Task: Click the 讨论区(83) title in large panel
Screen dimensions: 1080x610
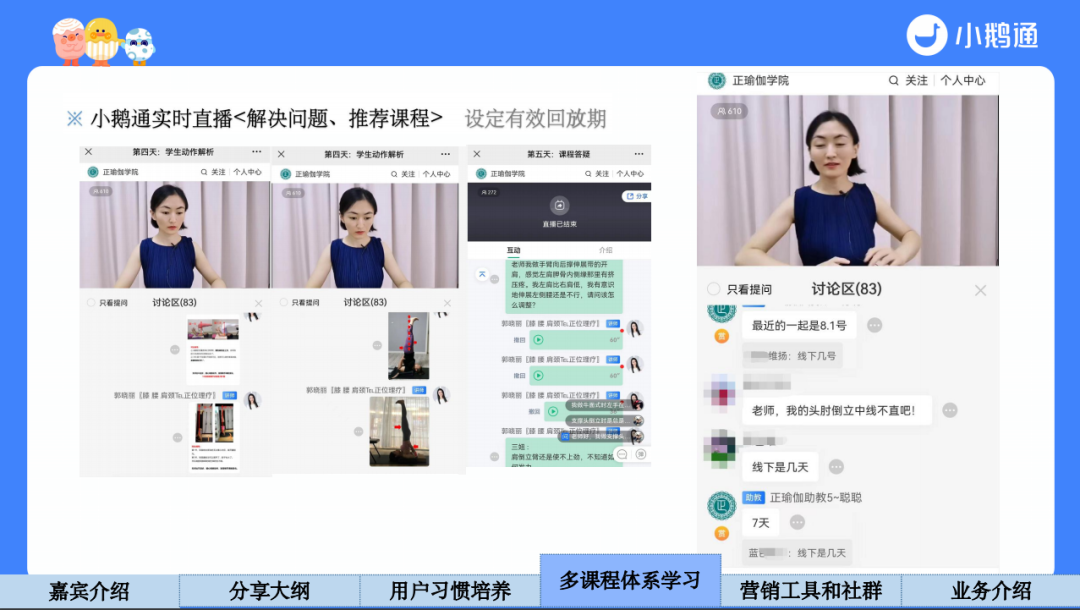Action: [847, 289]
